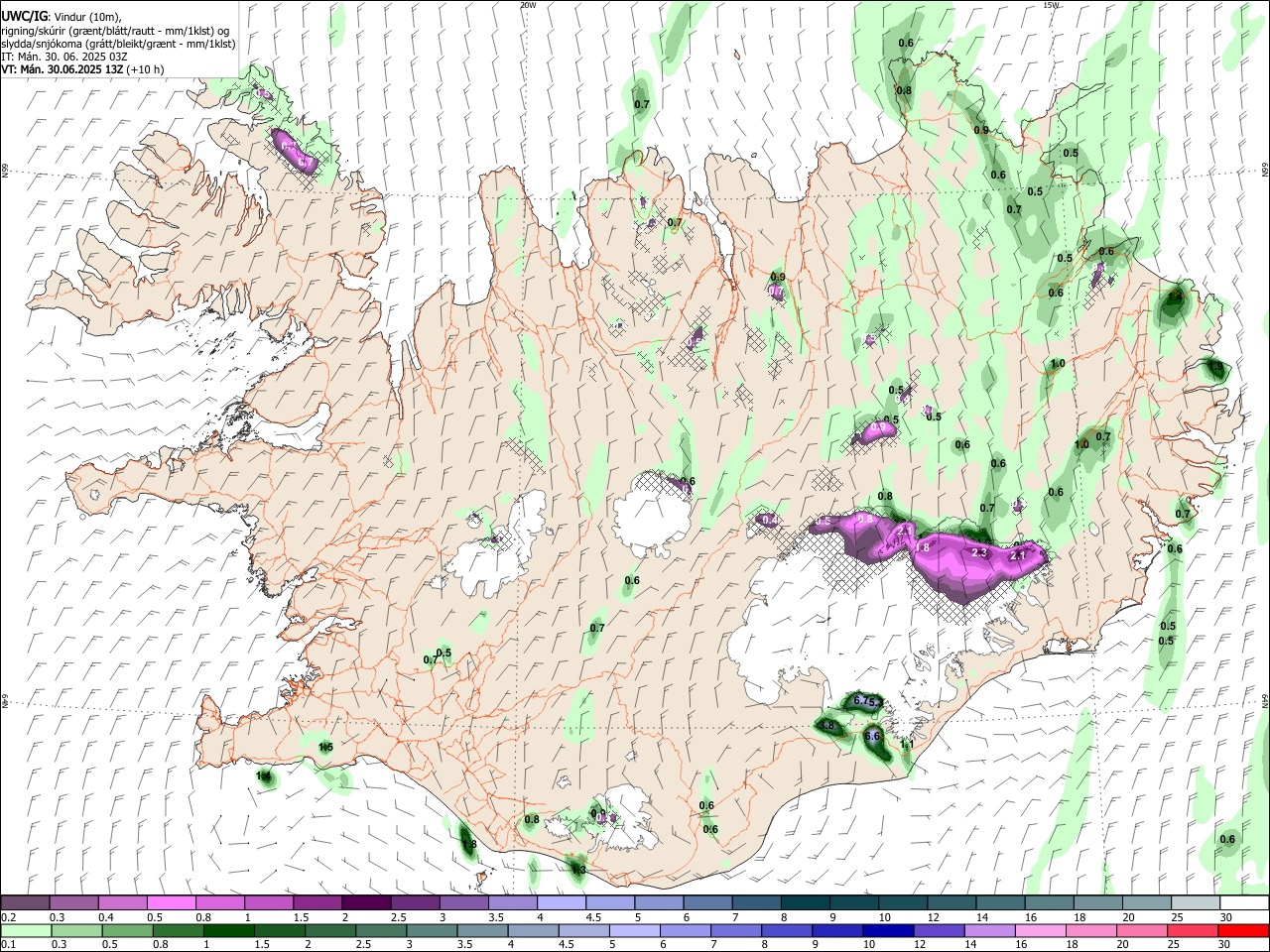
Task: Click the "0.4" value on the purple patch
Action: pos(769,520)
